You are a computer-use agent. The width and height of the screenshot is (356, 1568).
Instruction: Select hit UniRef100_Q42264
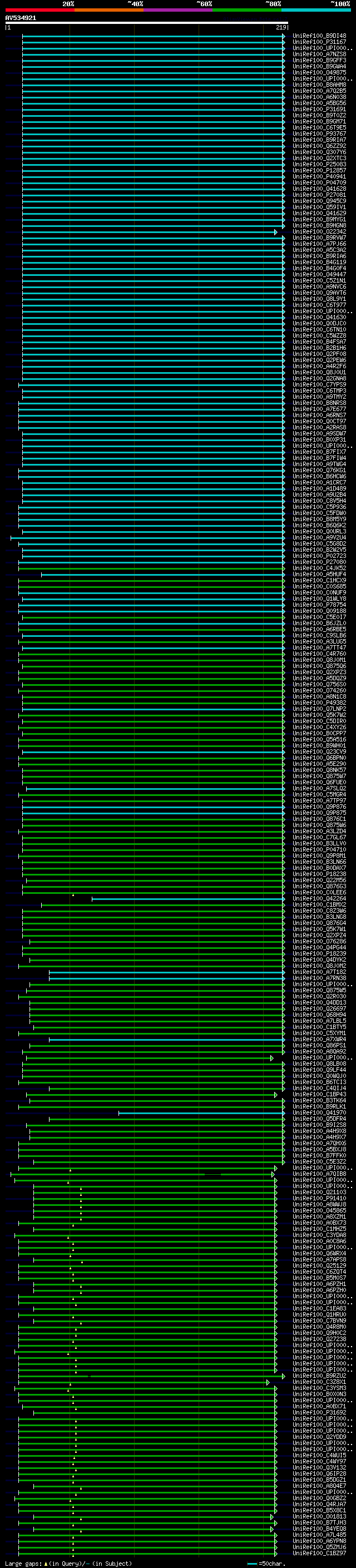tap(319, 898)
